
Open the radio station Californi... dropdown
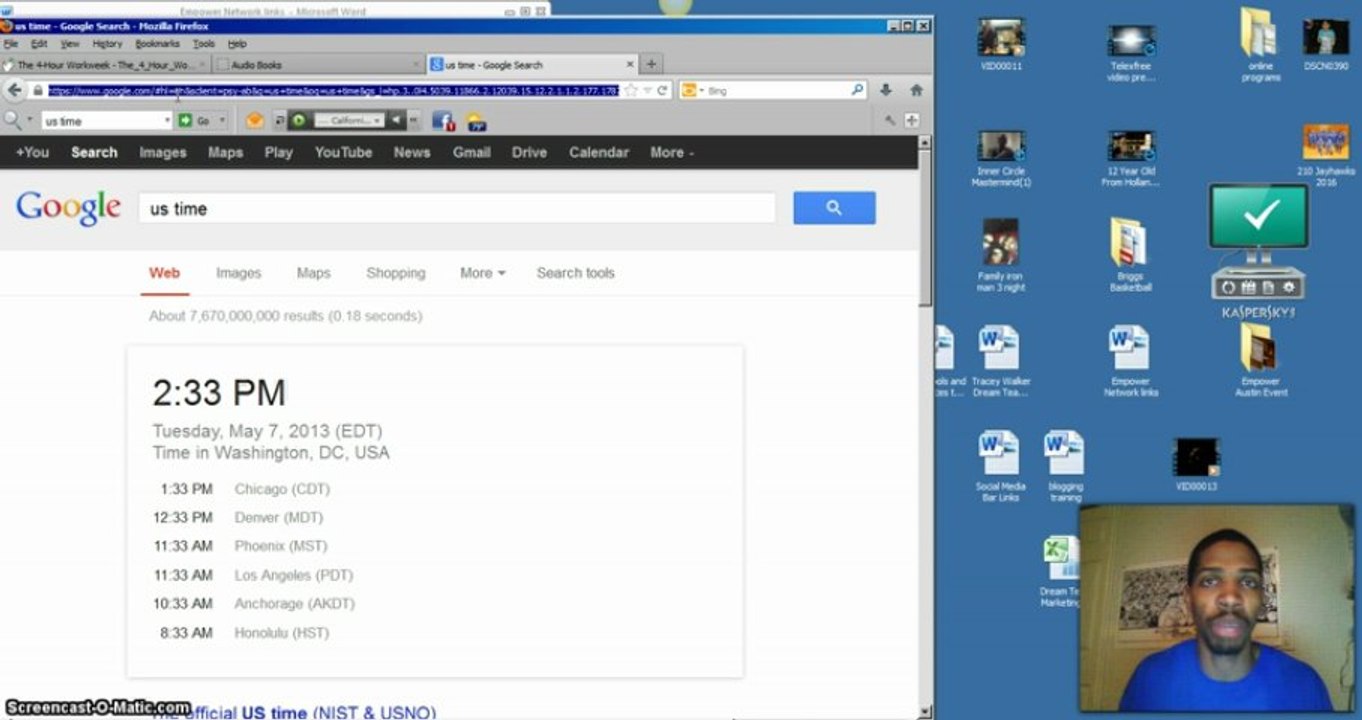[x=348, y=121]
